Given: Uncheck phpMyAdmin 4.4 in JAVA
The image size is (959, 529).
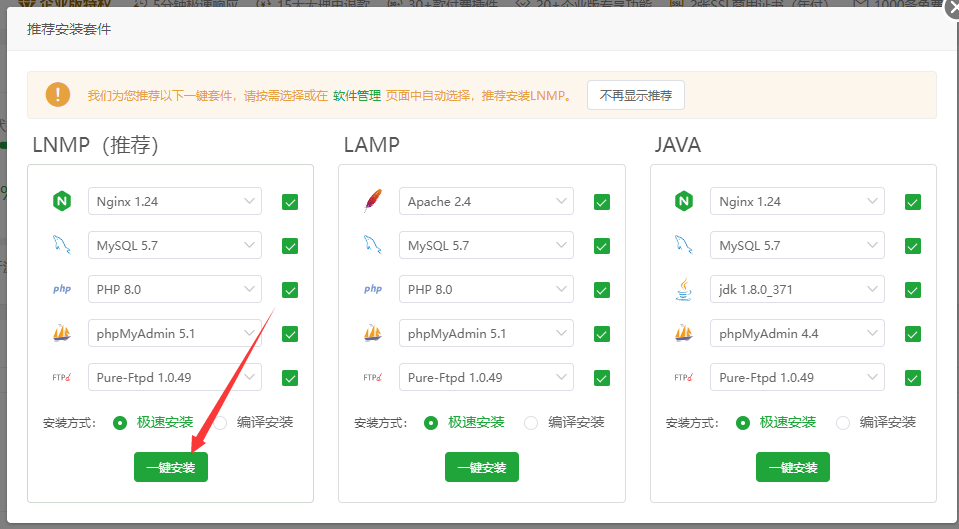Looking at the screenshot, I should click(x=913, y=334).
